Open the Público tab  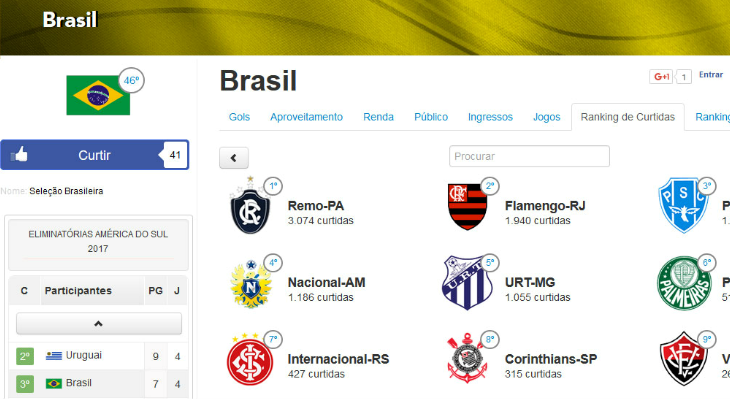(431, 117)
